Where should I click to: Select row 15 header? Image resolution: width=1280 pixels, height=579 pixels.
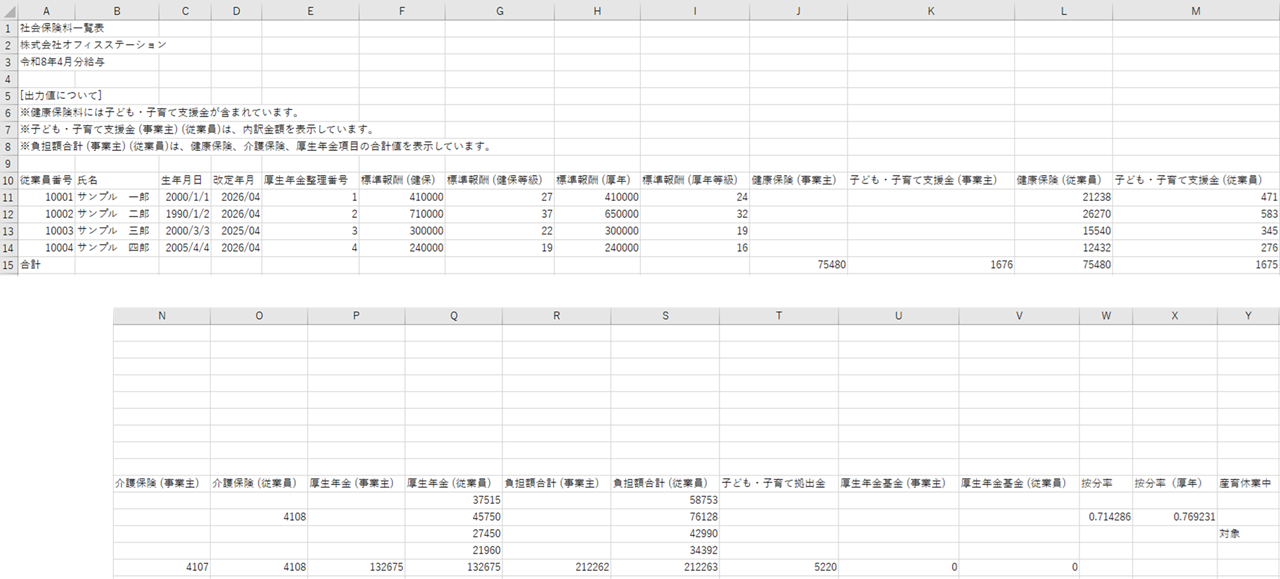pyautogui.click(x=8, y=265)
